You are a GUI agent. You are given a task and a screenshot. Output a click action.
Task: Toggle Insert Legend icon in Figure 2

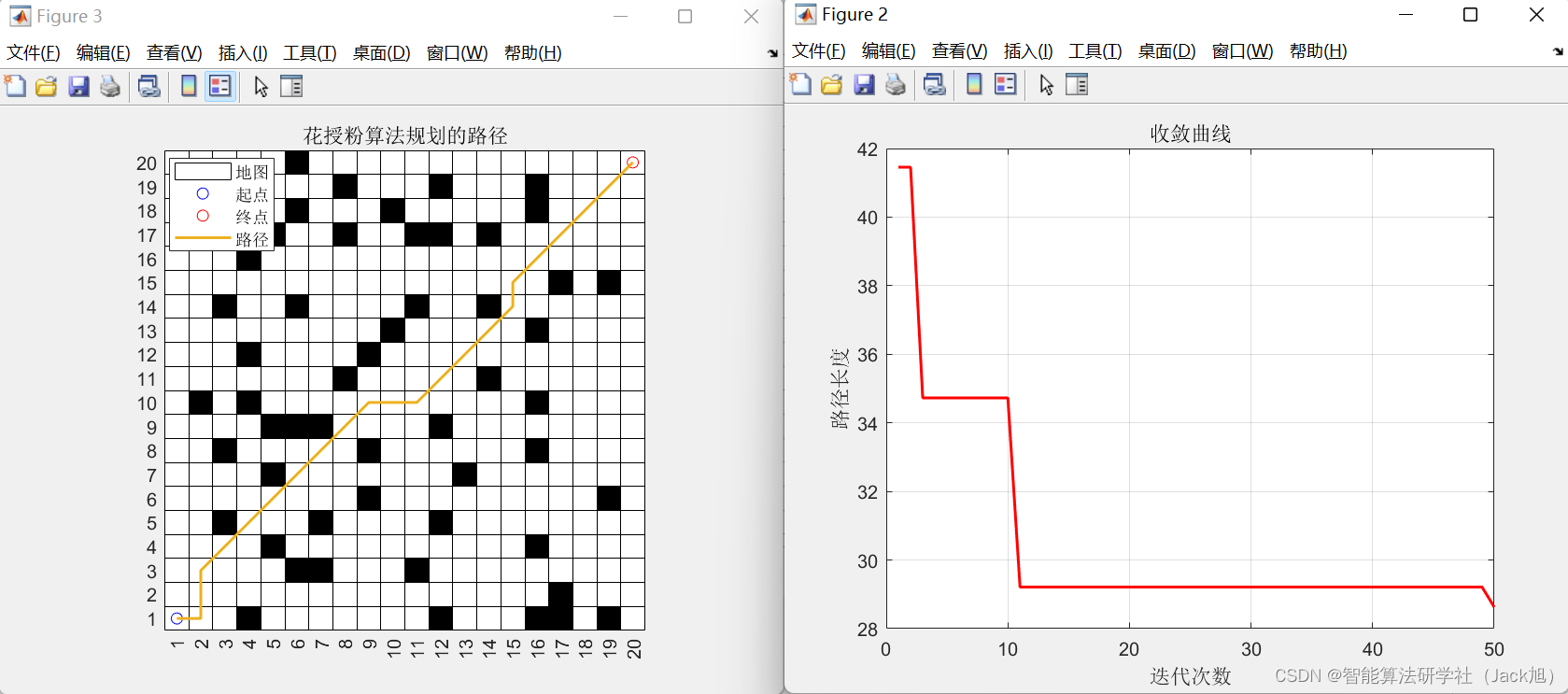click(x=1005, y=84)
